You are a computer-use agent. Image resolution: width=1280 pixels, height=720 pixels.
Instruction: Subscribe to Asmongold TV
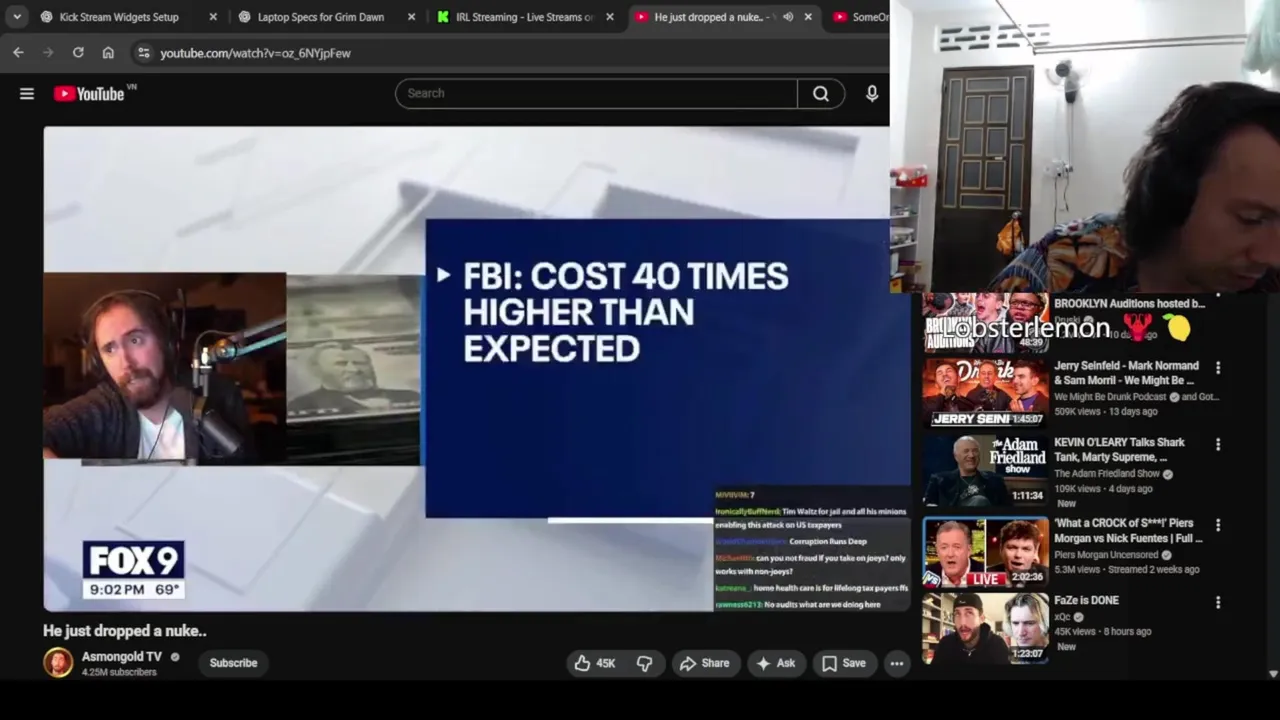tap(233, 663)
